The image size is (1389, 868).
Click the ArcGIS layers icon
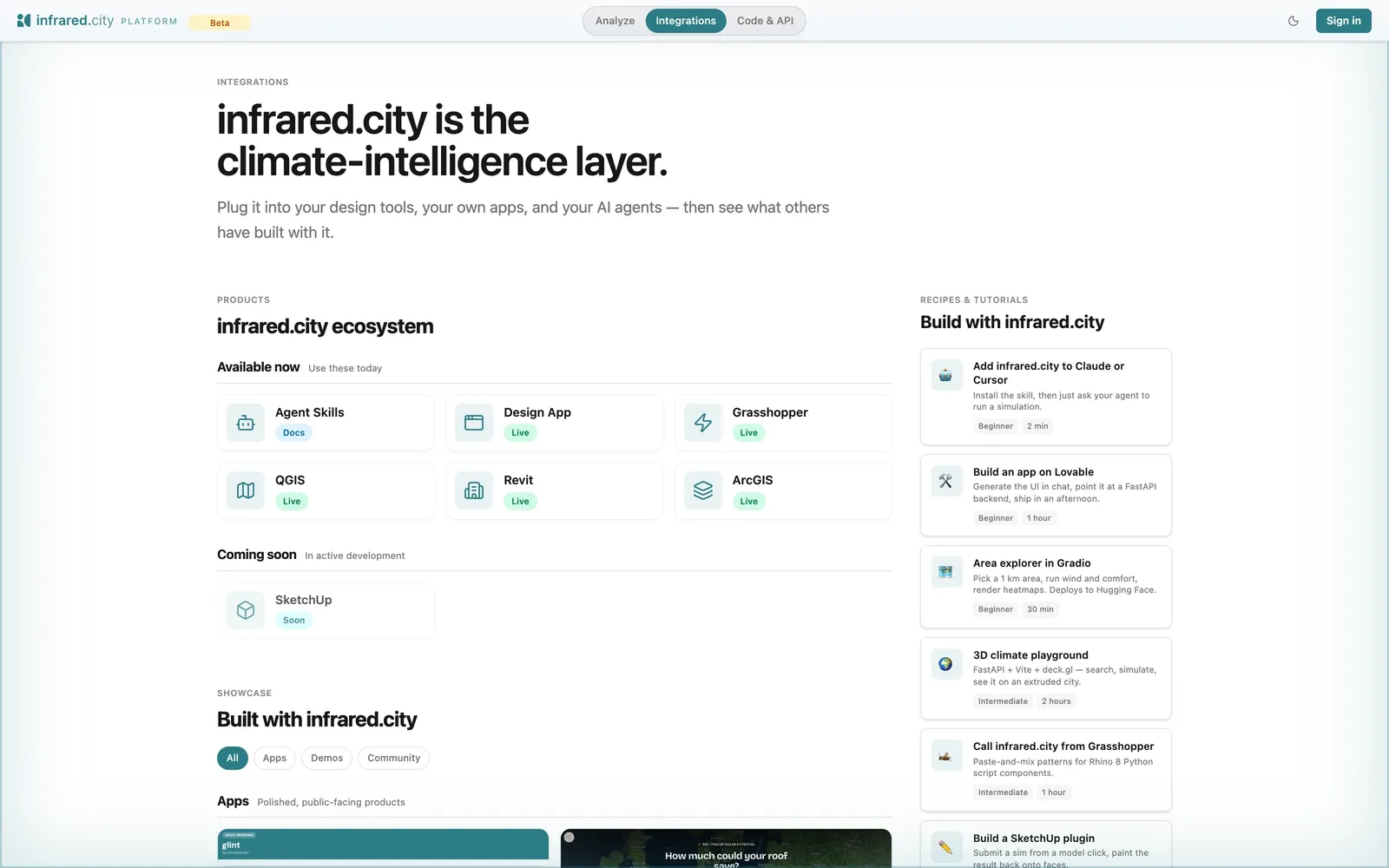point(703,490)
